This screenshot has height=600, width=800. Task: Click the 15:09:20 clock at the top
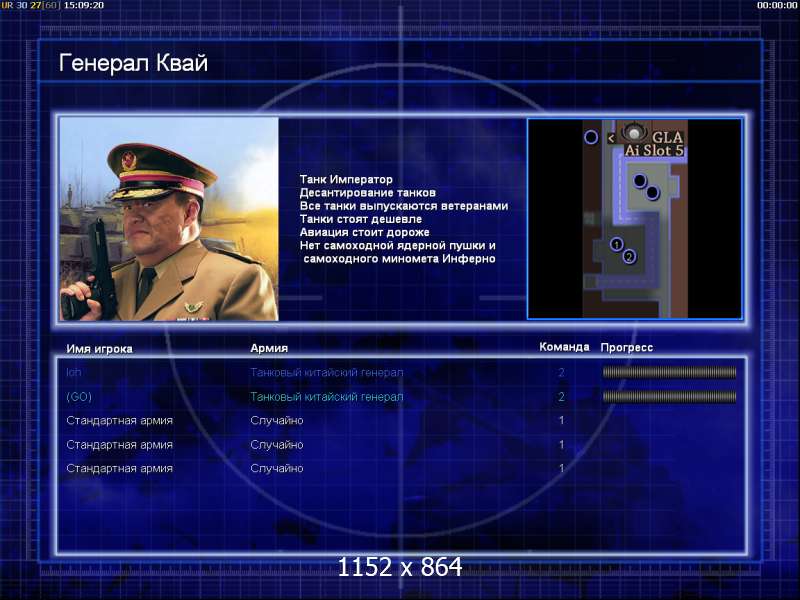click(83, 5)
